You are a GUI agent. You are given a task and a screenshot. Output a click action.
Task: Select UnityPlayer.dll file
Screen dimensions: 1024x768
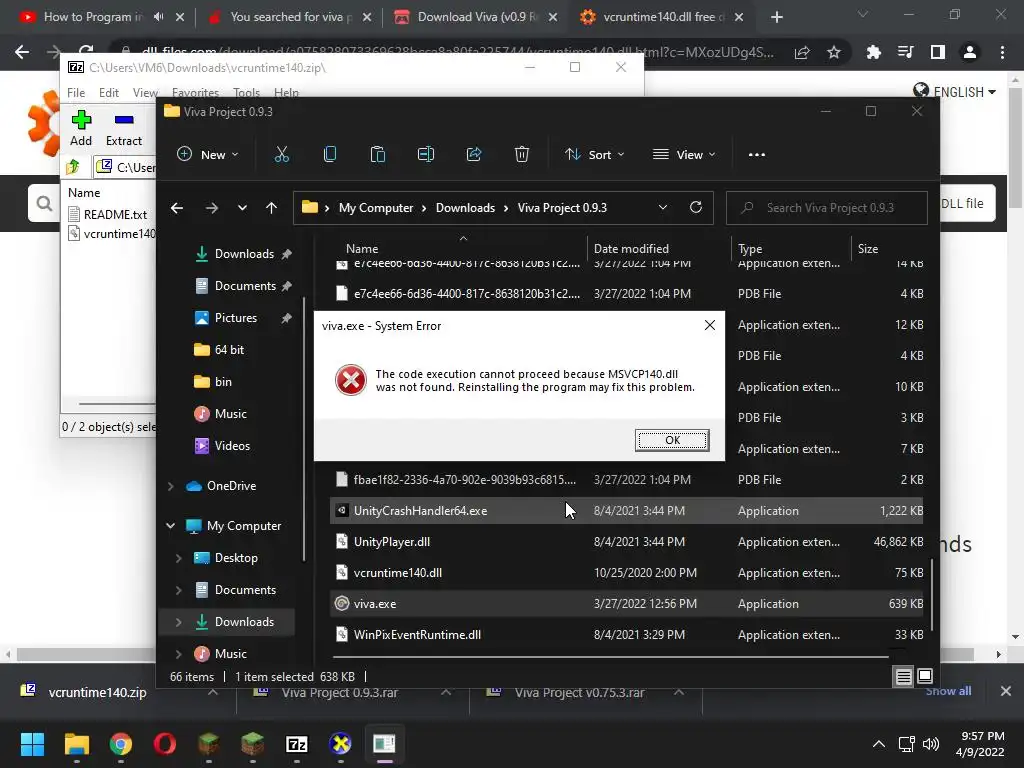point(626,542)
